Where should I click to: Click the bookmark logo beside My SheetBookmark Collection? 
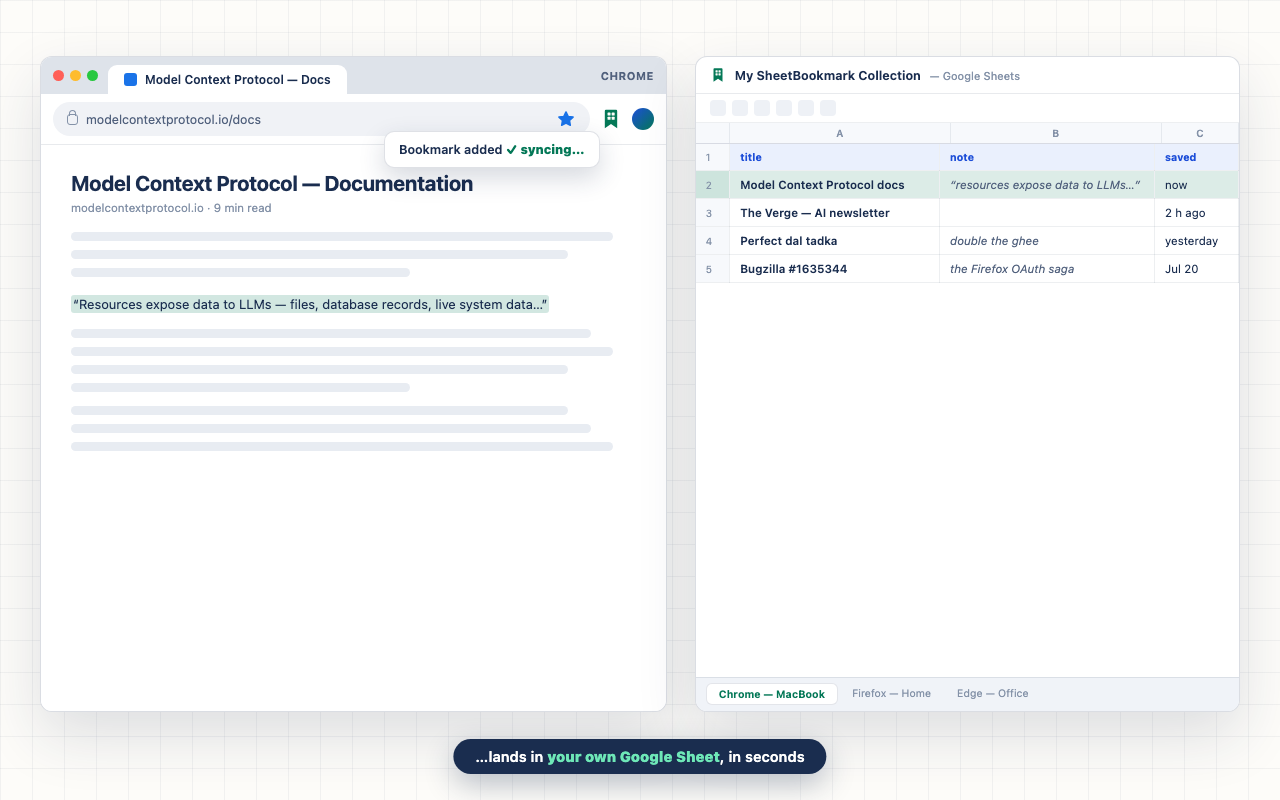[x=718, y=75]
